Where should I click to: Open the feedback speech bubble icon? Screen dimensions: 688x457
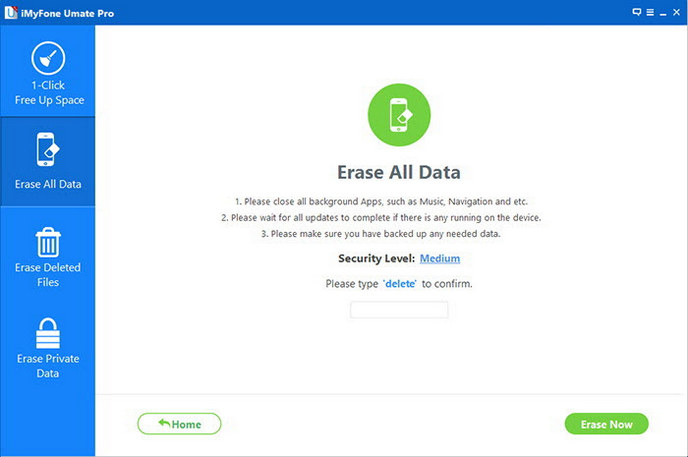[x=637, y=12]
